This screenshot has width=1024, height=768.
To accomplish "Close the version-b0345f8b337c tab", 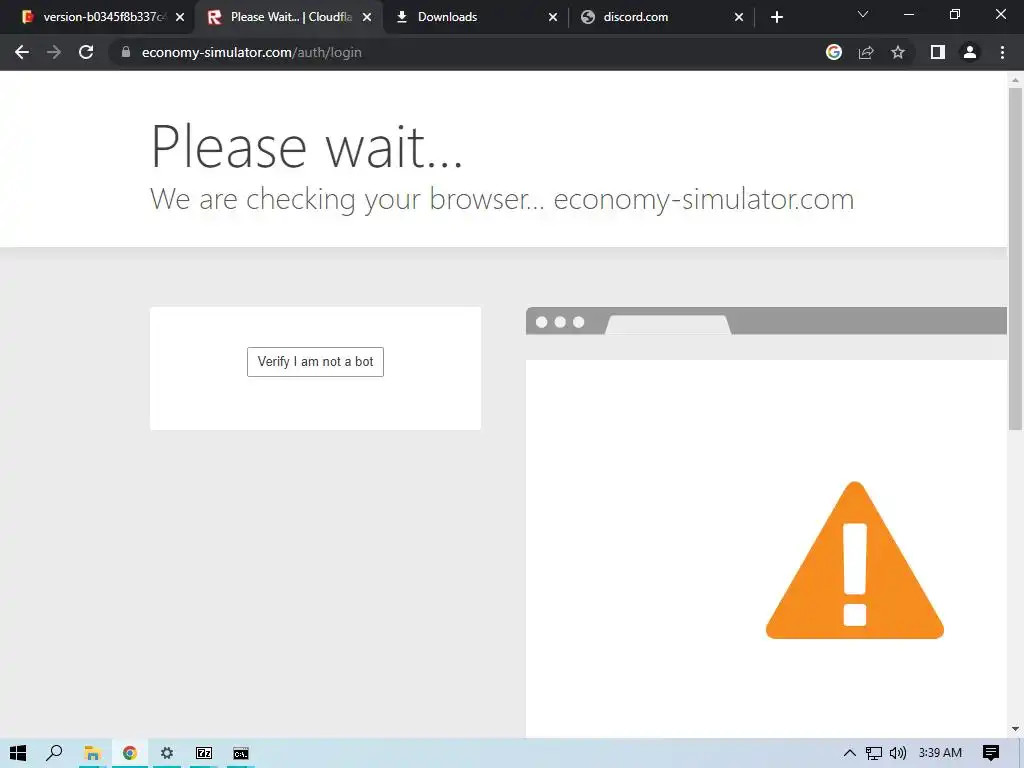I will (180, 17).
